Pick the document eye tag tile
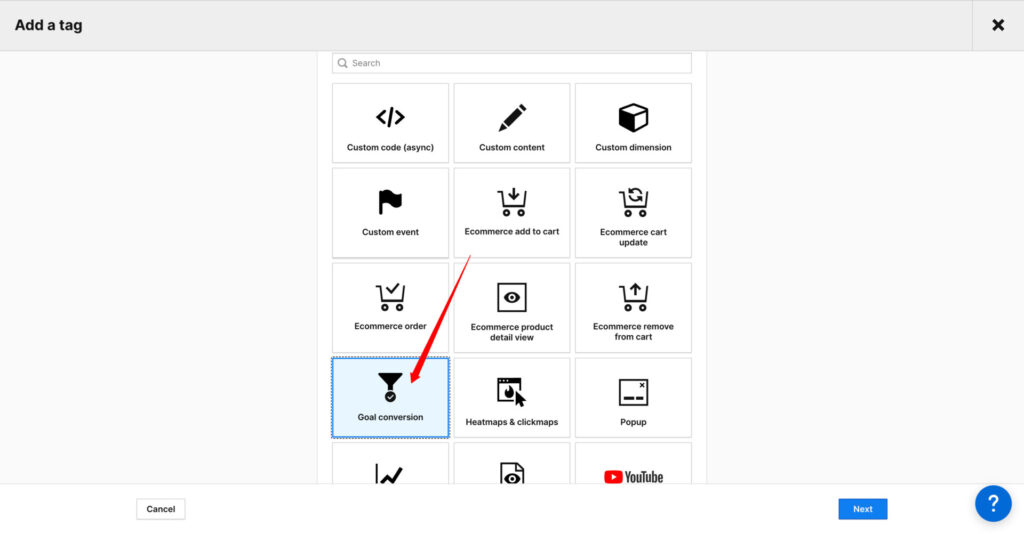Image resolution: width=1024 pixels, height=534 pixels. point(512,470)
